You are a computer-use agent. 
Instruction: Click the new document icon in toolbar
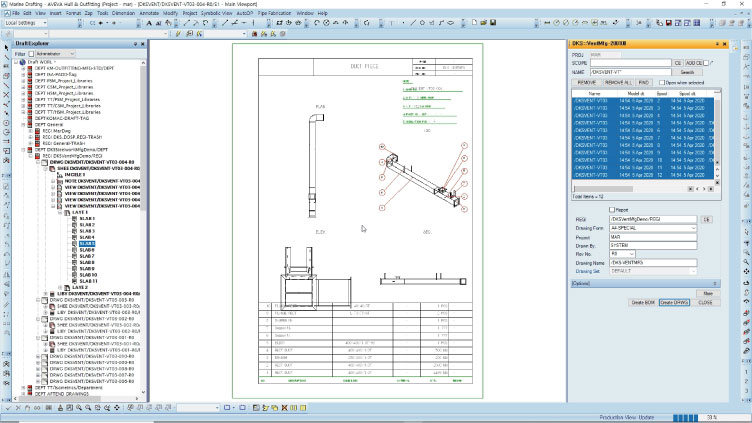click(x=474, y=23)
